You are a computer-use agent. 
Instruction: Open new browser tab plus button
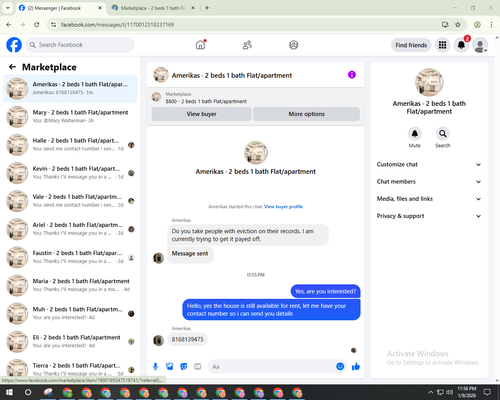pyautogui.click(x=207, y=8)
